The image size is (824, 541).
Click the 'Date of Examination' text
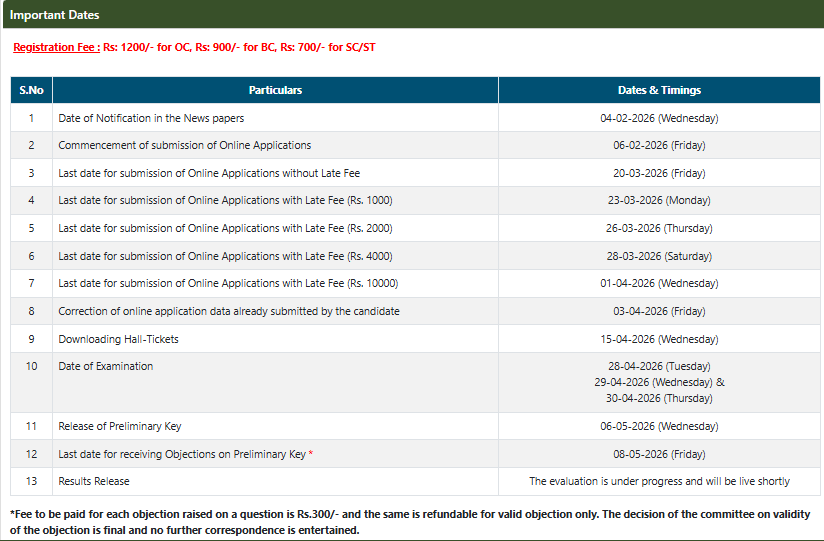[x=106, y=366]
